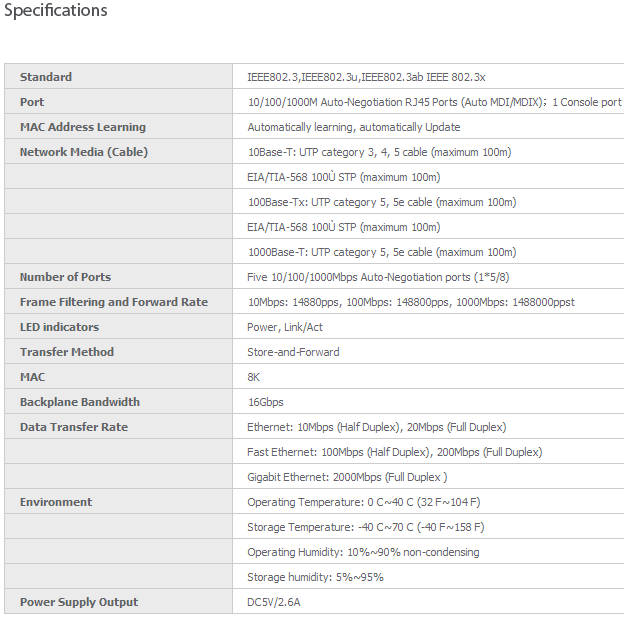This screenshot has height=617, width=624.
Task: Click the Data Transfer Rate label
Action: point(74,427)
